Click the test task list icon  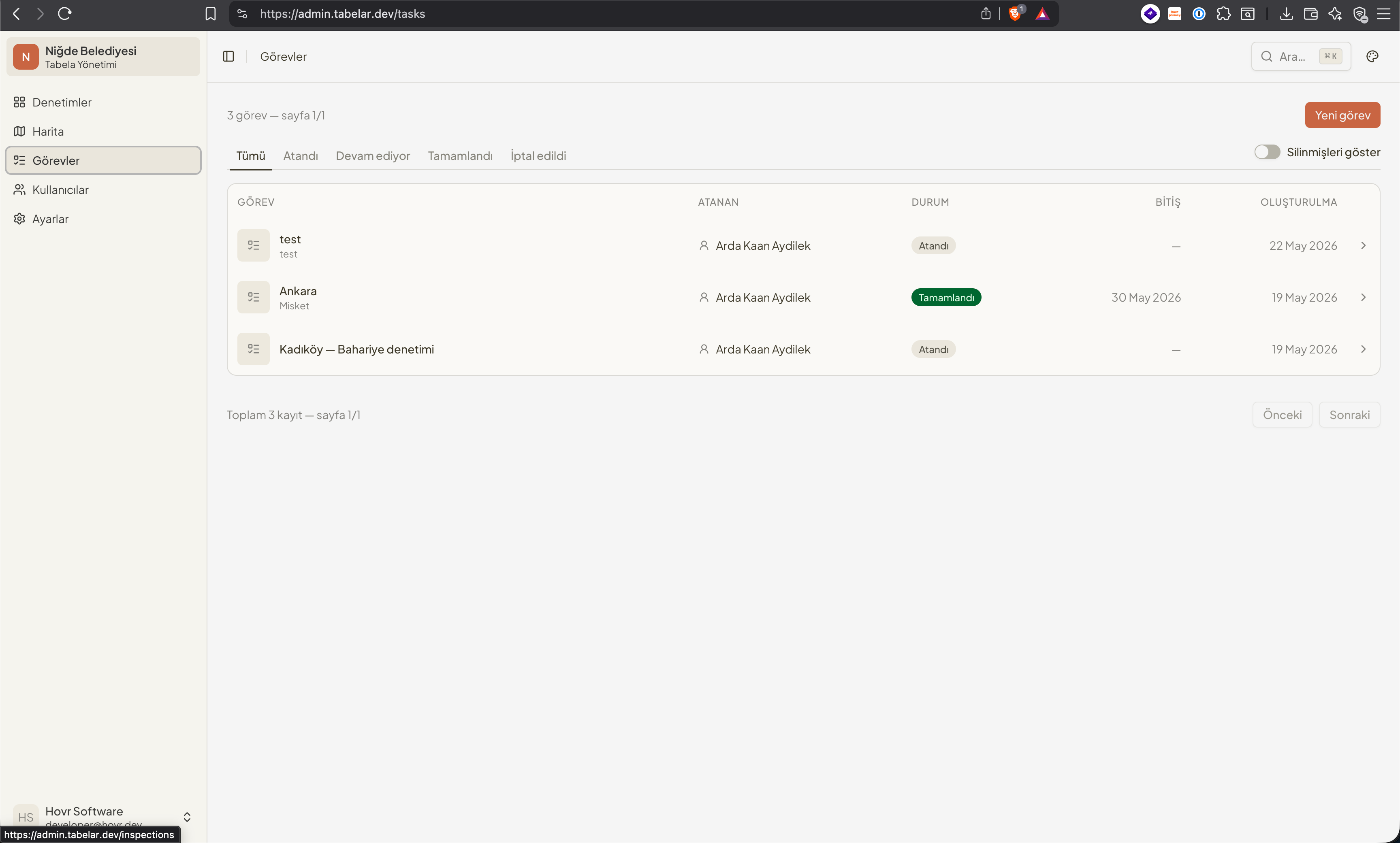coord(254,245)
